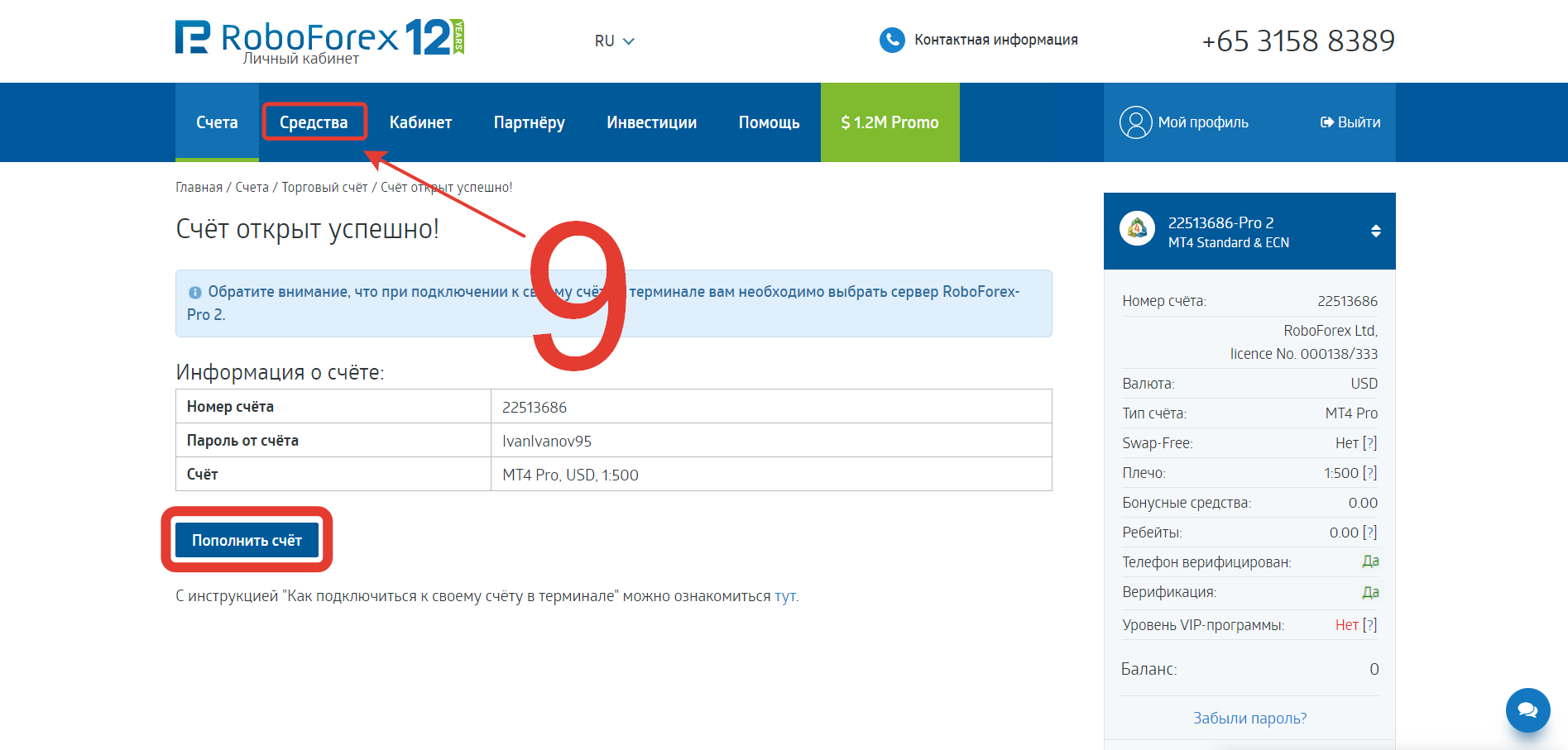Click the Бонусные средства value 0.00
The height and width of the screenshot is (750, 1568).
(x=1363, y=503)
